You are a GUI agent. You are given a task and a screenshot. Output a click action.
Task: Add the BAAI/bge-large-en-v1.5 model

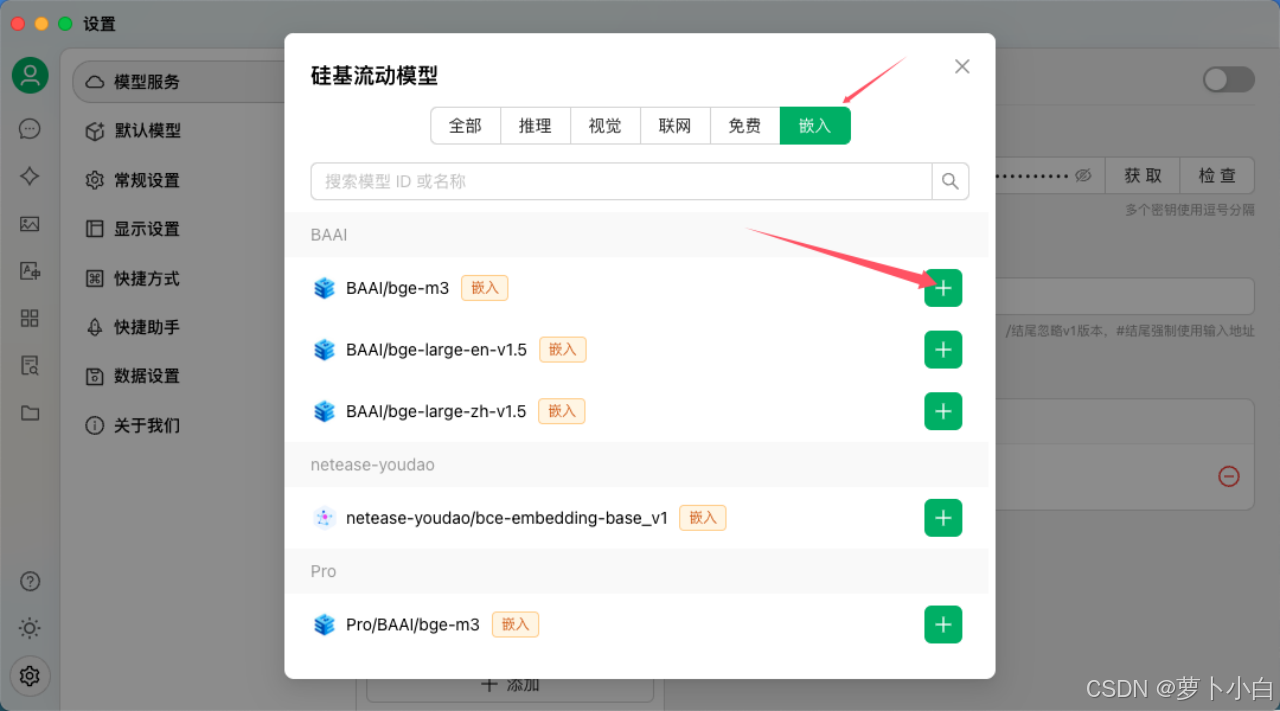(x=943, y=349)
